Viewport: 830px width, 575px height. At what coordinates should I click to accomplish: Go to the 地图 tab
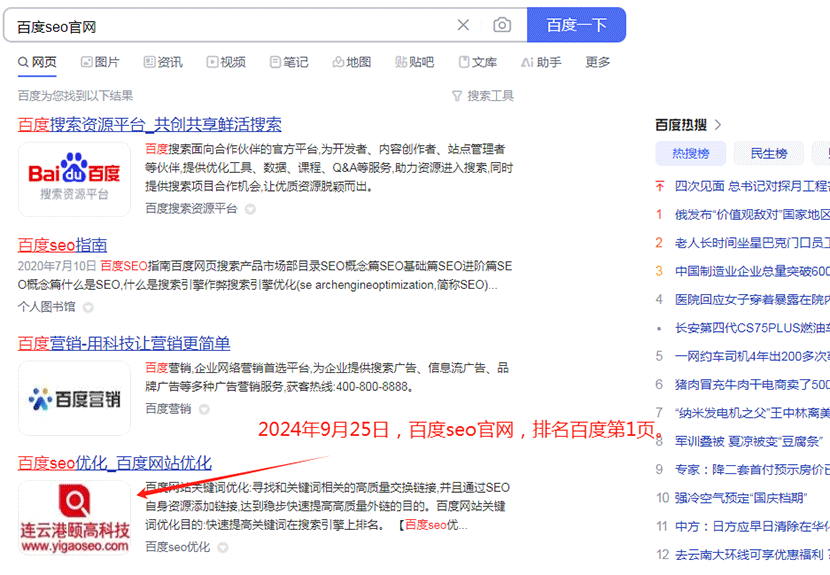(352, 62)
